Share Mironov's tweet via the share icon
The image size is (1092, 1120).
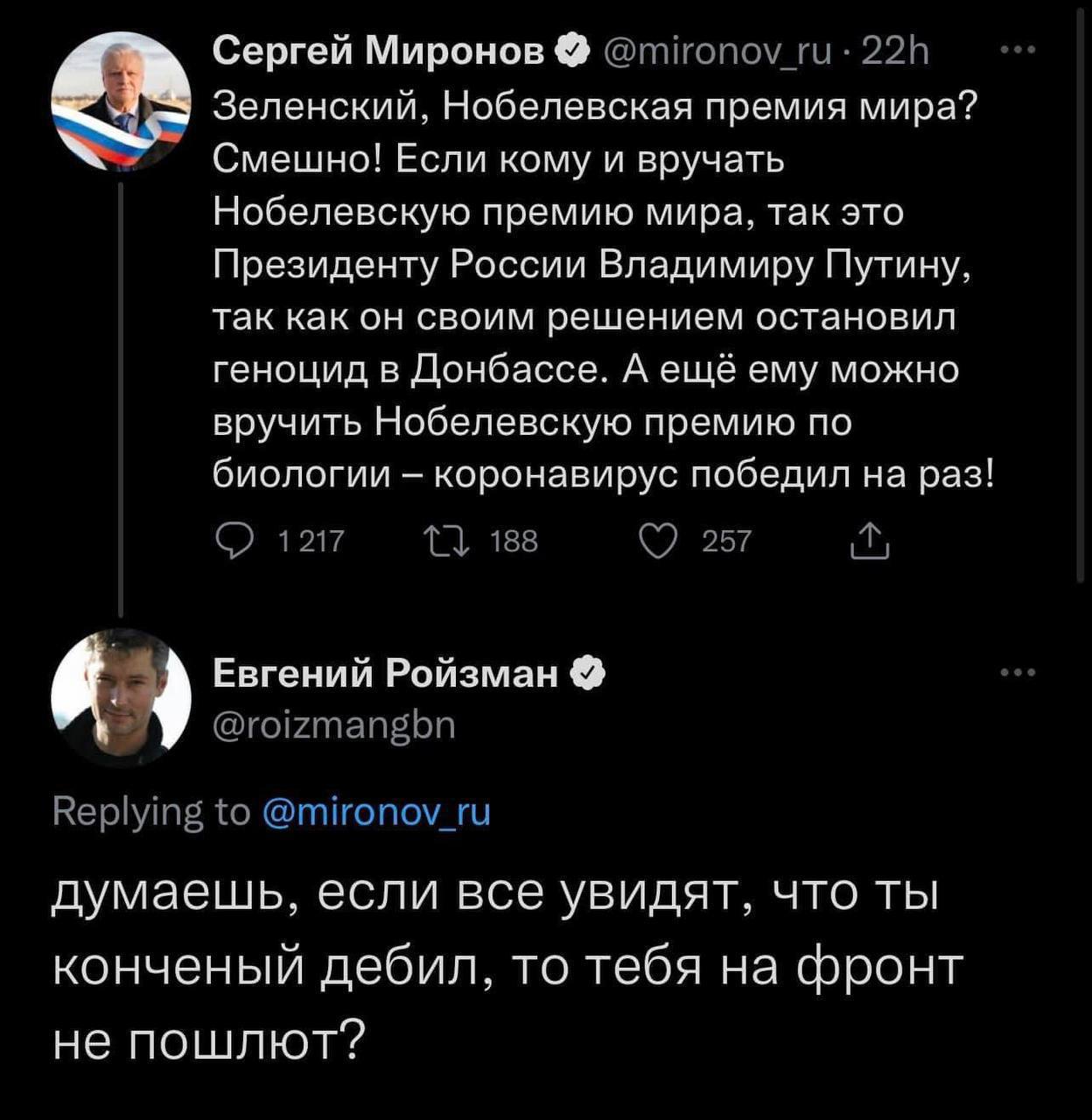click(871, 542)
